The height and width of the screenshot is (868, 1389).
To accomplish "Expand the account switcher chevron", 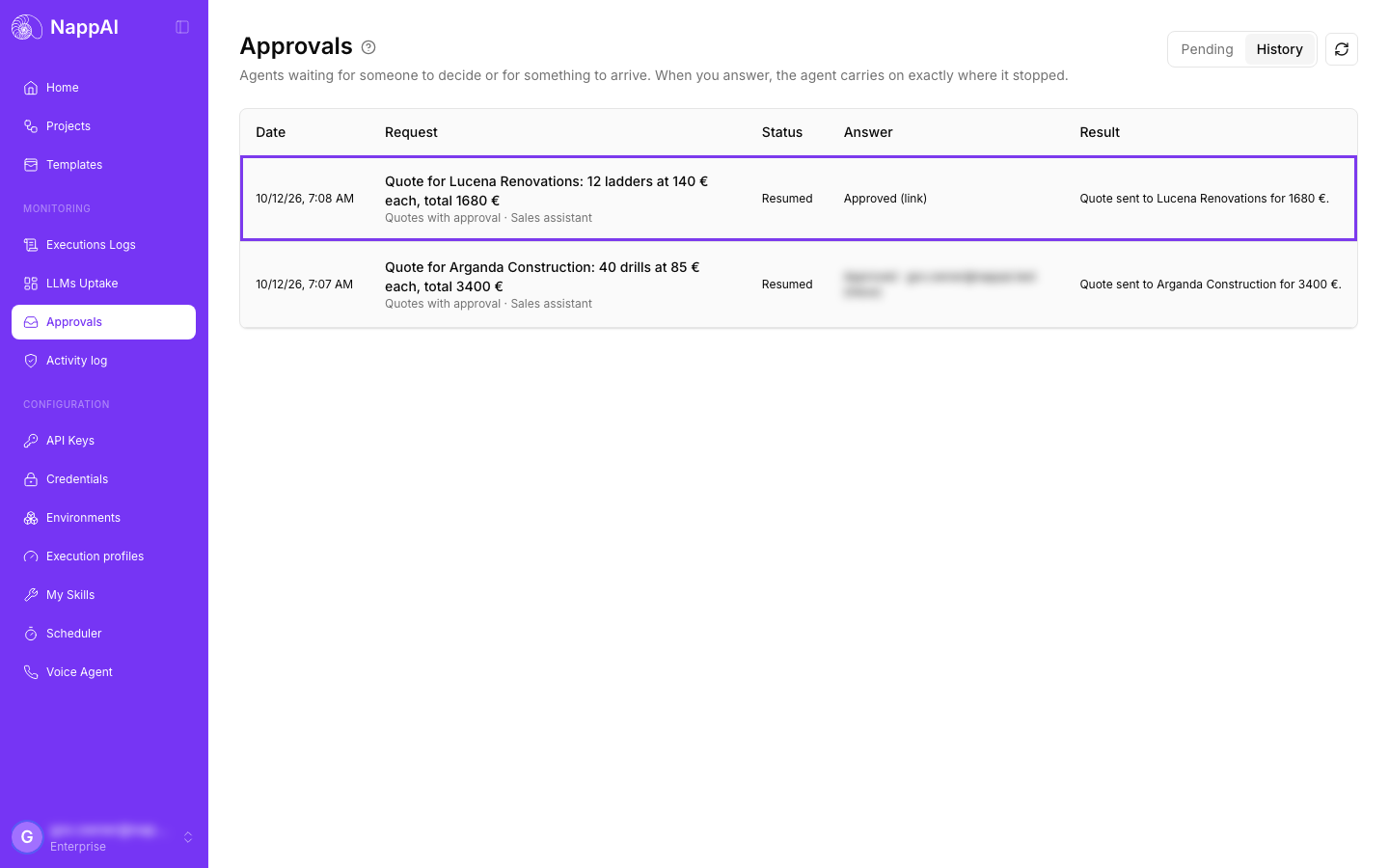I will click(188, 837).
